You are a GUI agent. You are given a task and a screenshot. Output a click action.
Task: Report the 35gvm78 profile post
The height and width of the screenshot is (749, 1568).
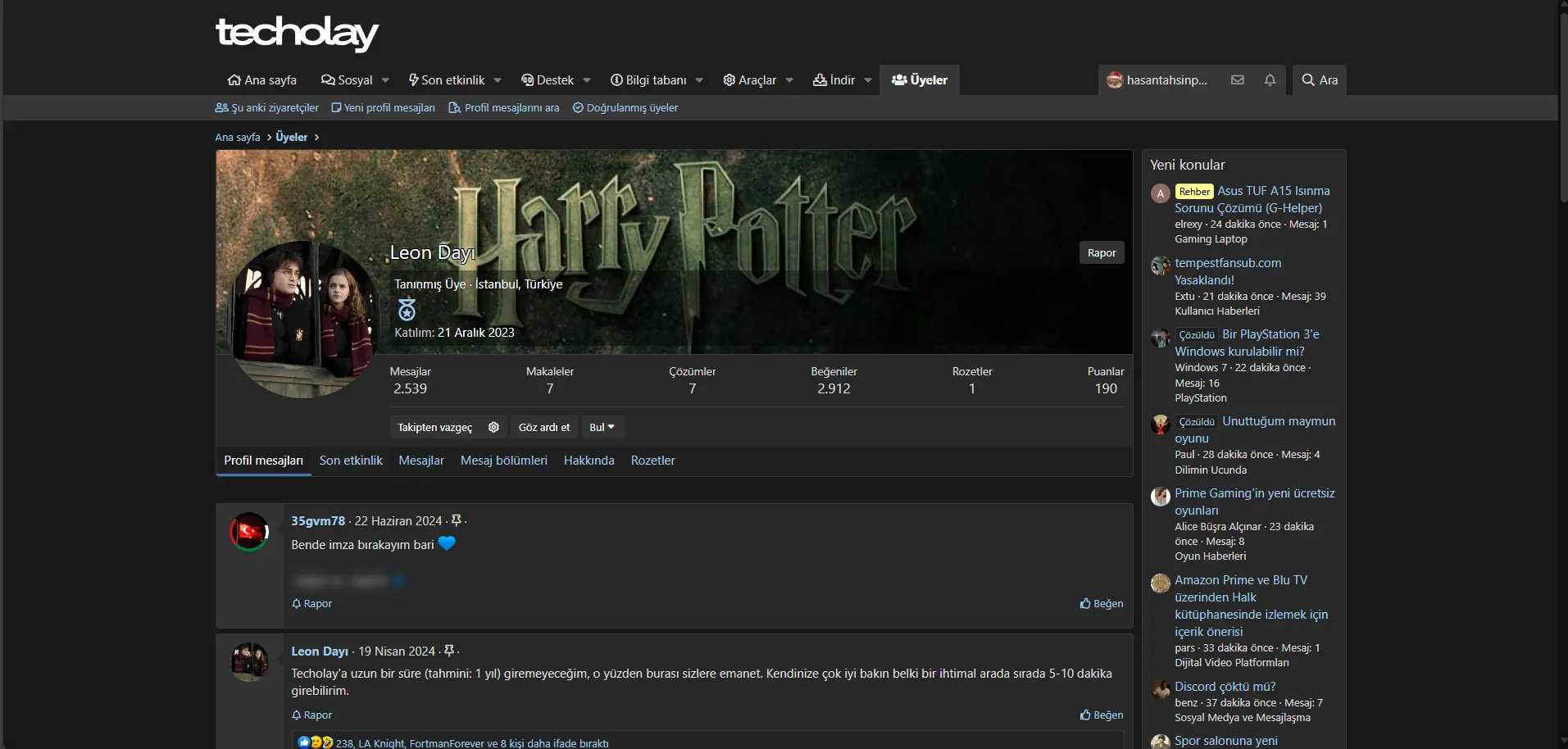click(311, 603)
